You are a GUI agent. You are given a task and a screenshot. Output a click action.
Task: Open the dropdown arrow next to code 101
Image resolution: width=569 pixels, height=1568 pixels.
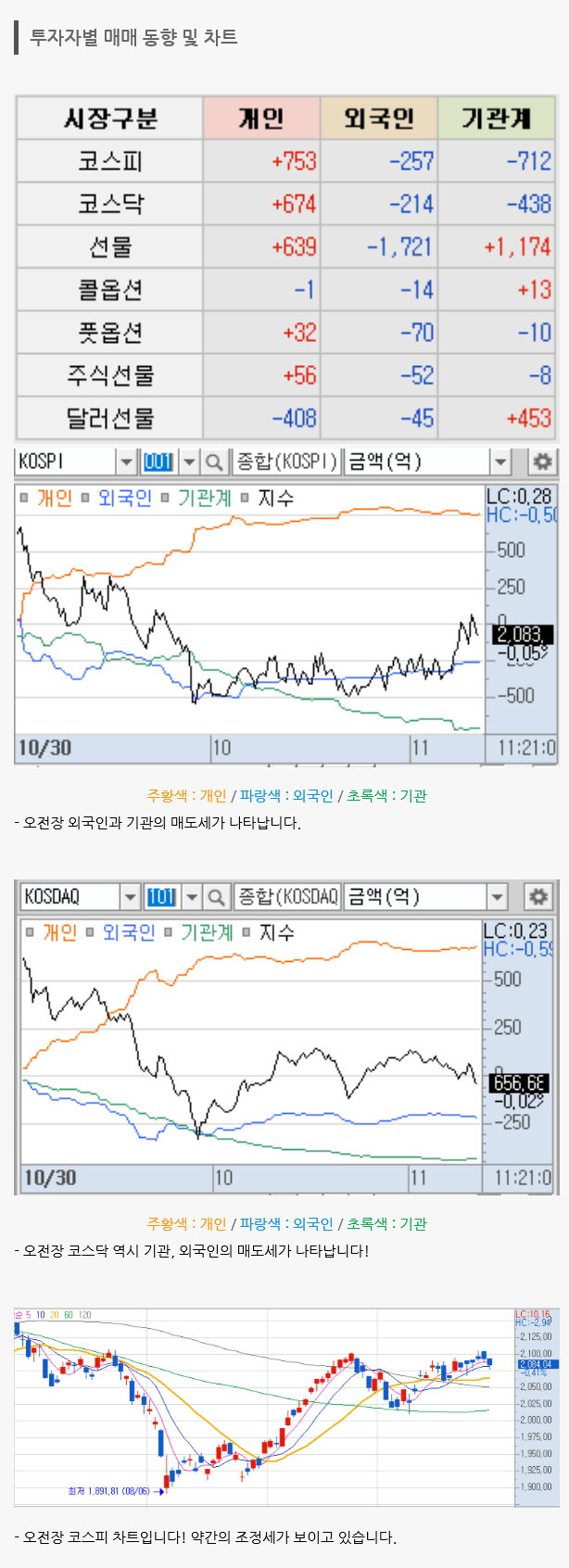tap(191, 896)
